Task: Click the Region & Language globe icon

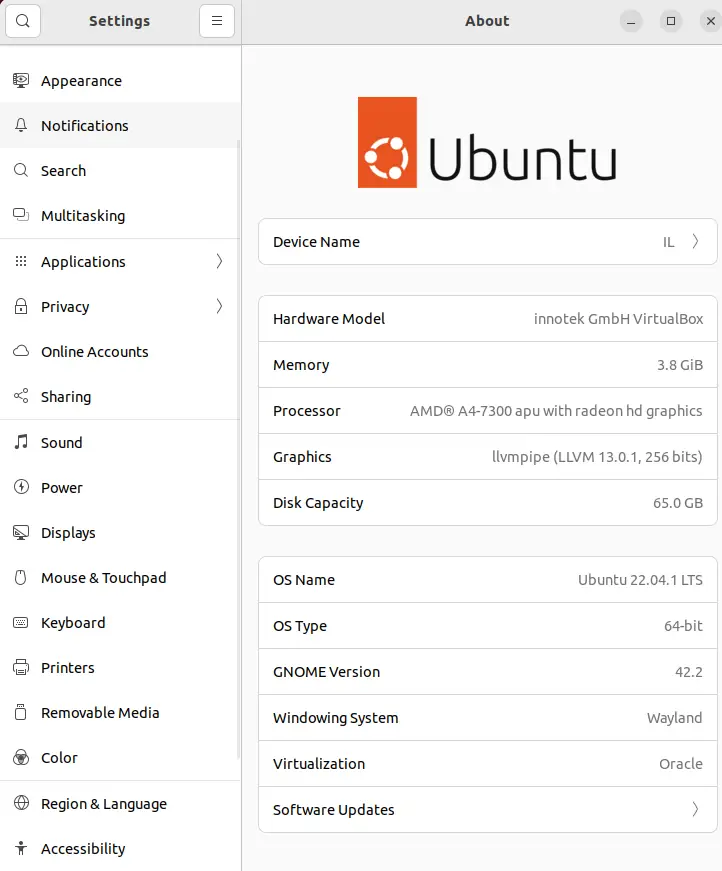Action: pyautogui.click(x=21, y=803)
